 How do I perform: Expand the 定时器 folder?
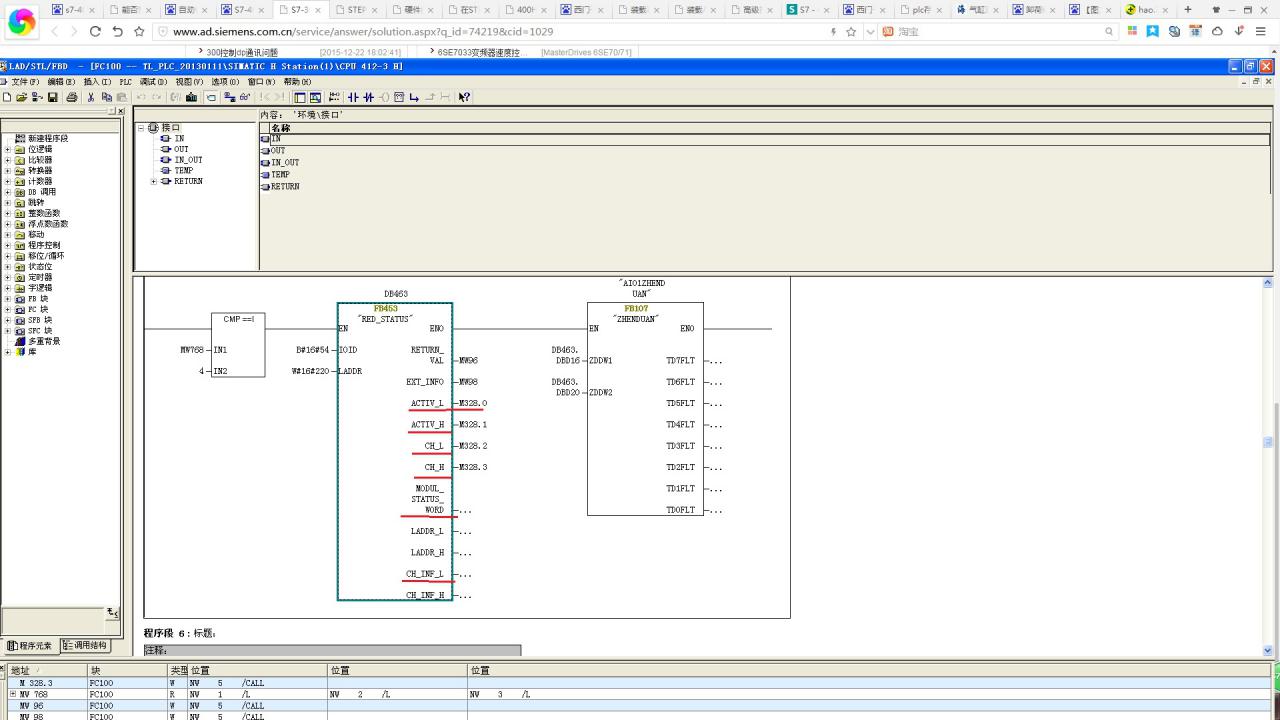(8, 277)
